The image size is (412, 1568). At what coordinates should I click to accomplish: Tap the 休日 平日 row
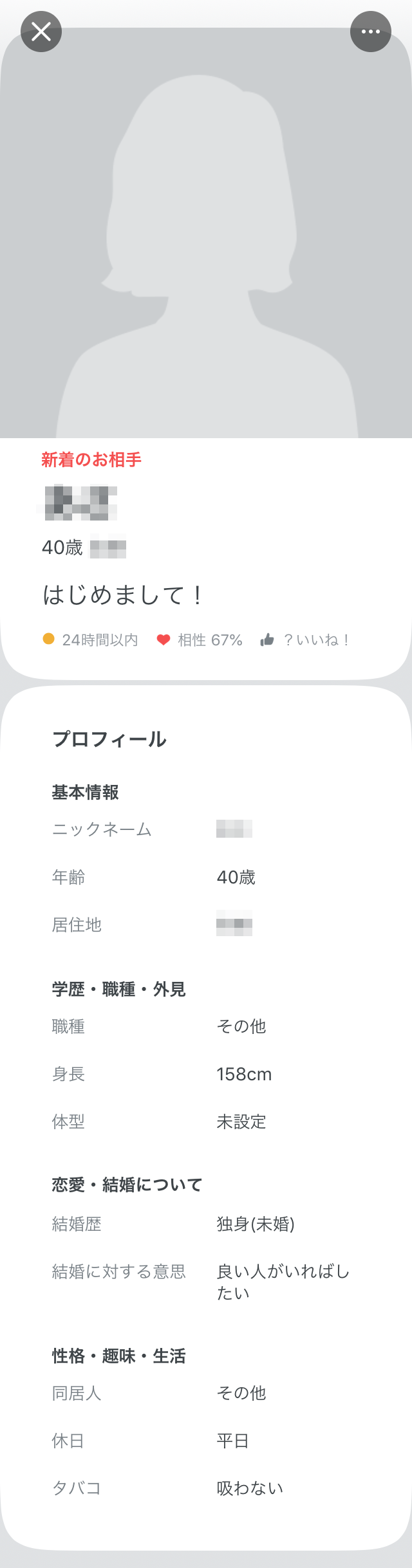[206, 1441]
